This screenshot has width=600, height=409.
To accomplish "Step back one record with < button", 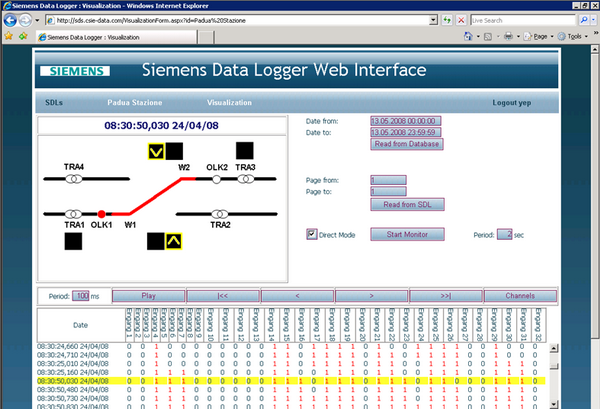I will point(297,296).
